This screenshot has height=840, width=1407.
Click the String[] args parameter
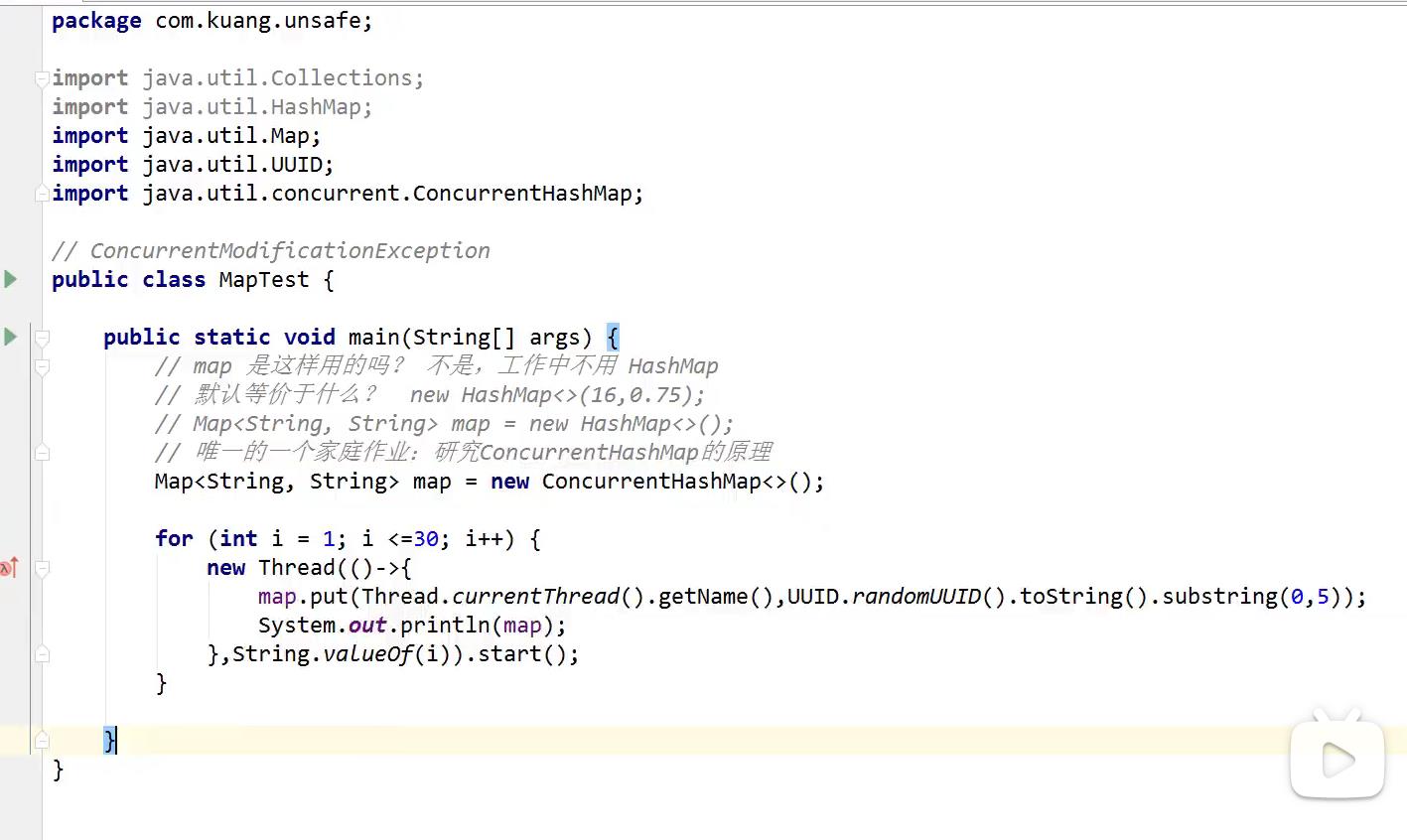(x=495, y=338)
